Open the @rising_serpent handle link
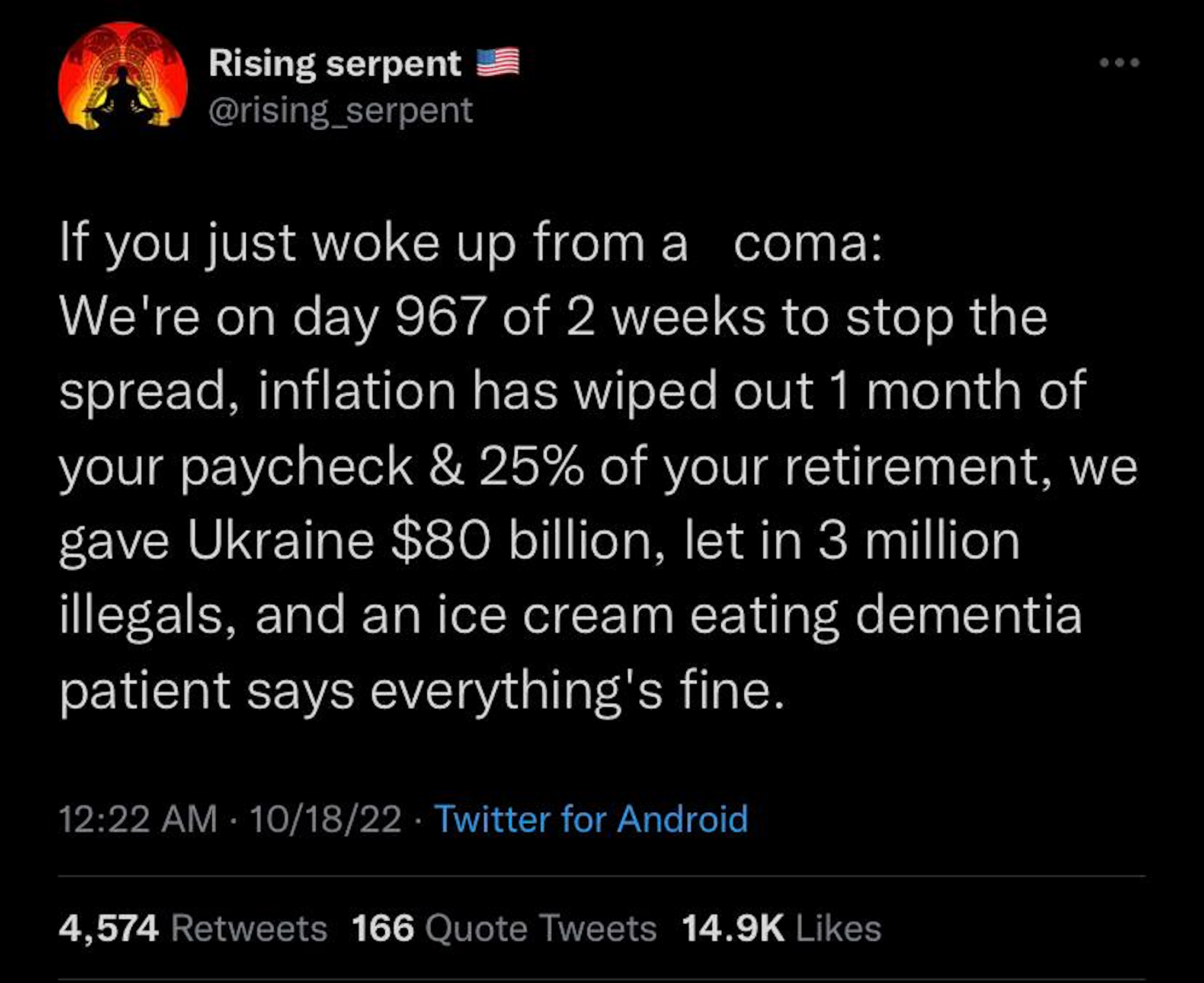The height and width of the screenshot is (983, 1204). [341, 110]
